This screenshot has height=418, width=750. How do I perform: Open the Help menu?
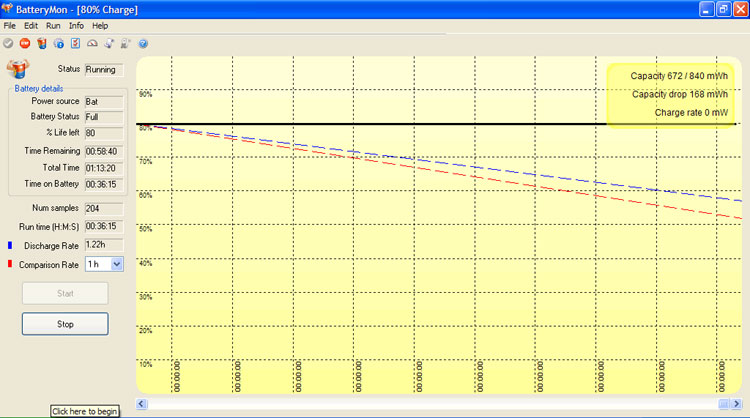click(x=100, y=26)
